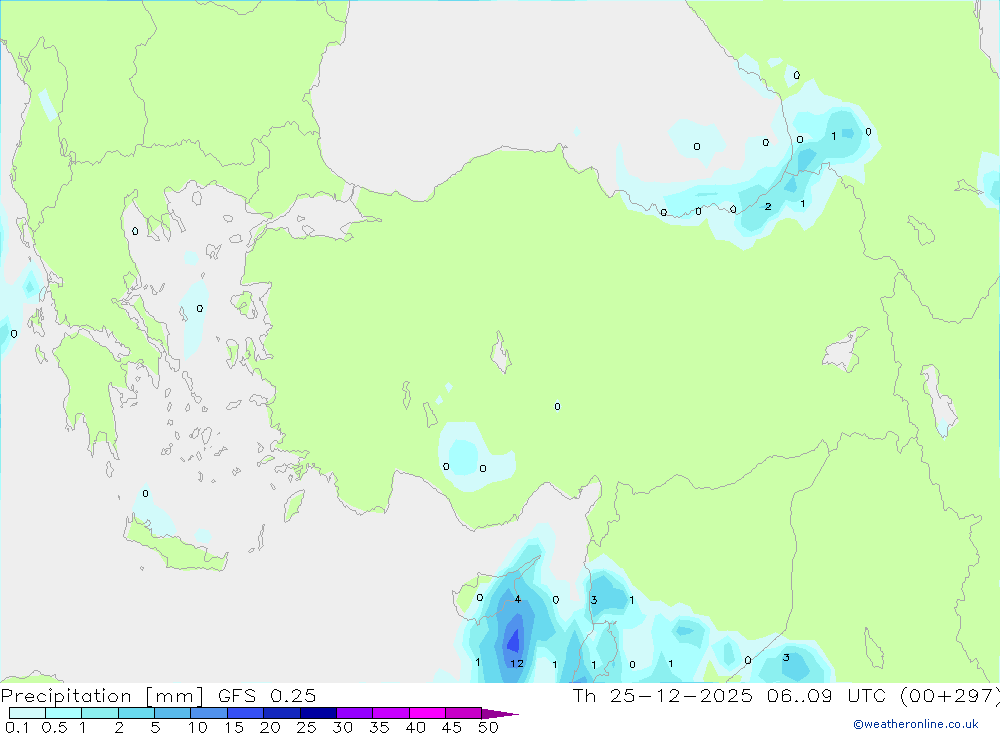1000x733 pixels.
Task: Click the 'Th 25-12-2025' date label
Action: [x=663, y=695]
